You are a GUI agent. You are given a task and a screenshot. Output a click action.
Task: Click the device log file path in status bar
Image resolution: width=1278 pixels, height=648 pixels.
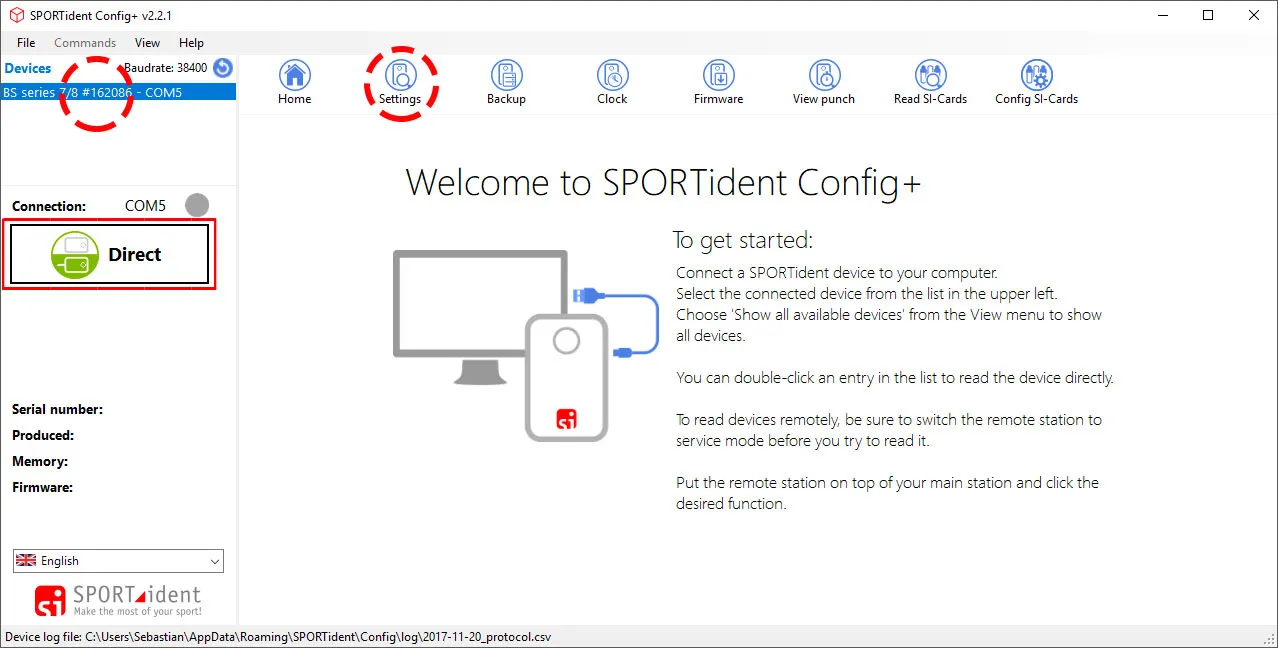[278, 637]
